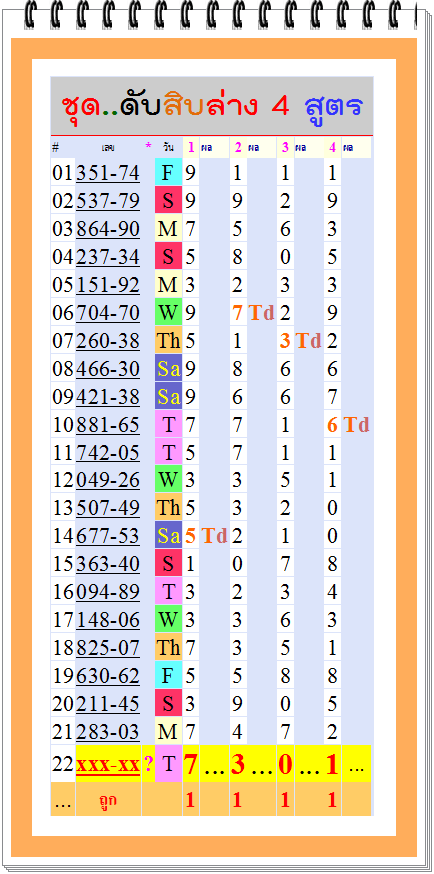Select the column 4 header
Image resolution: width=434 pixels, height=874 pixels.
(x=333, y=148)
